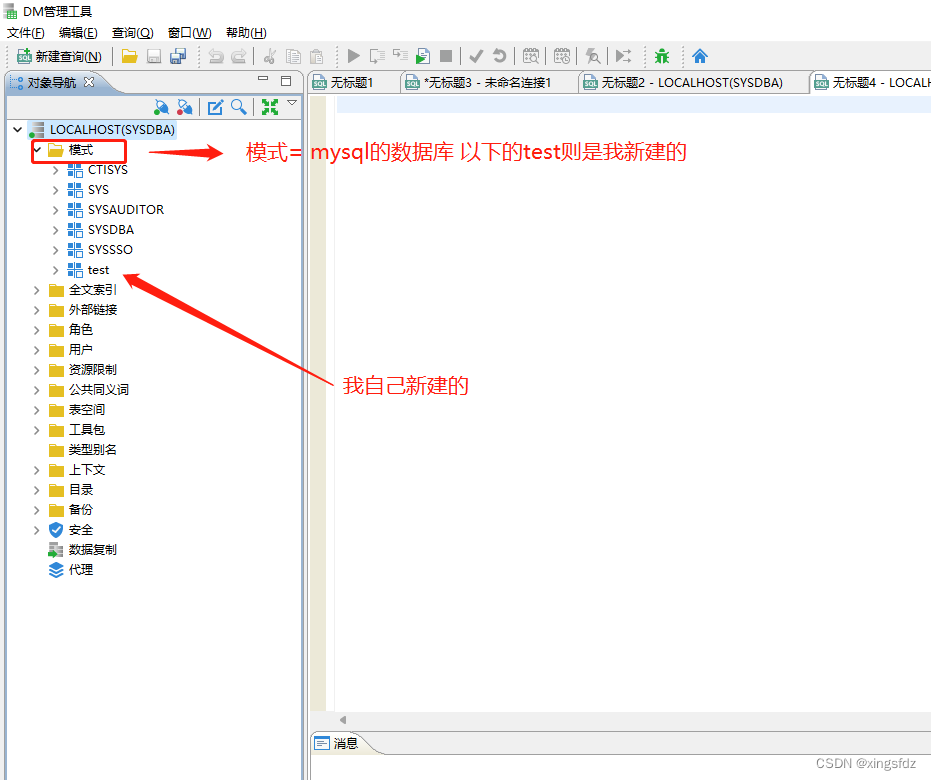Image resolution: width=931 pixels, height=780 pixels.
Task: Click the green collapse-all arrows icon
Action: coord(270,107)
